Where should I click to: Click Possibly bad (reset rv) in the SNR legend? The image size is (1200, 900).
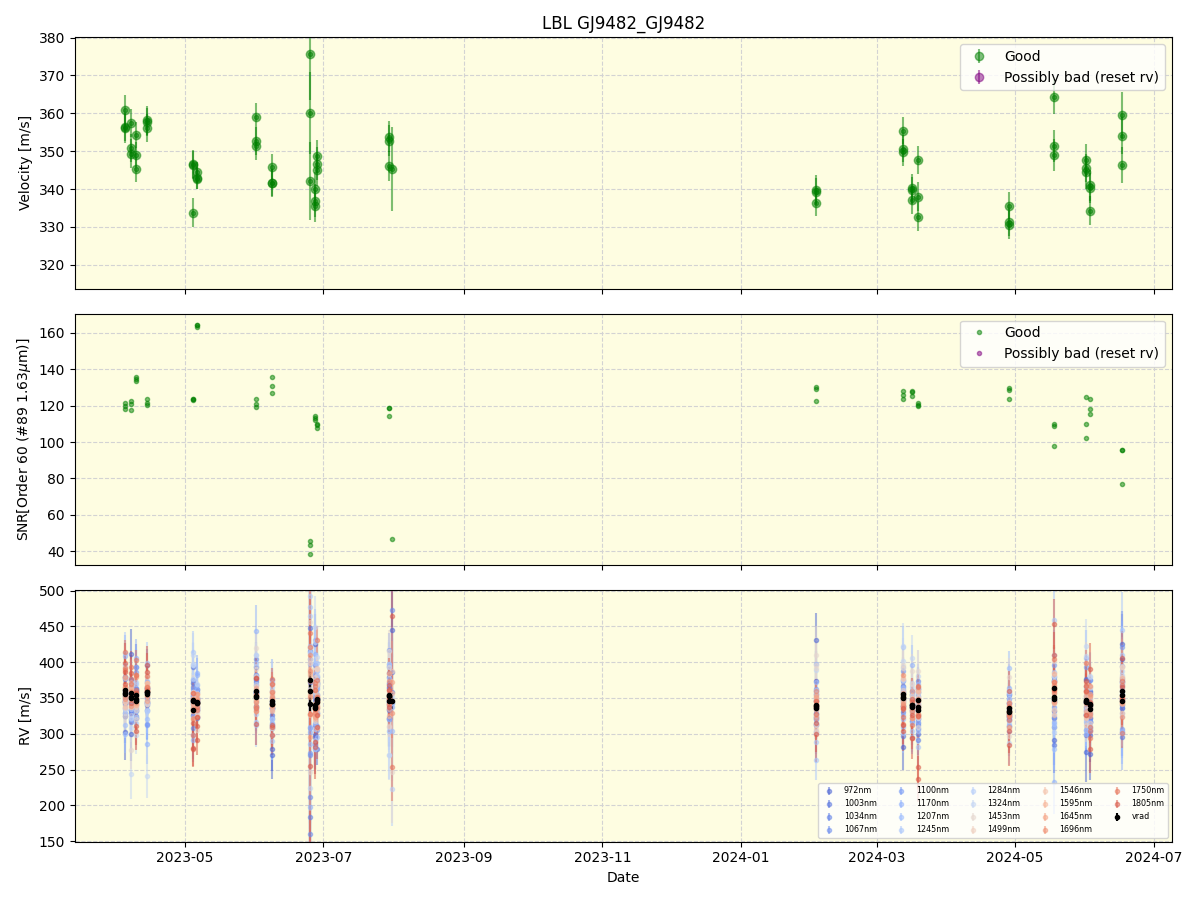coord(1081,353)
